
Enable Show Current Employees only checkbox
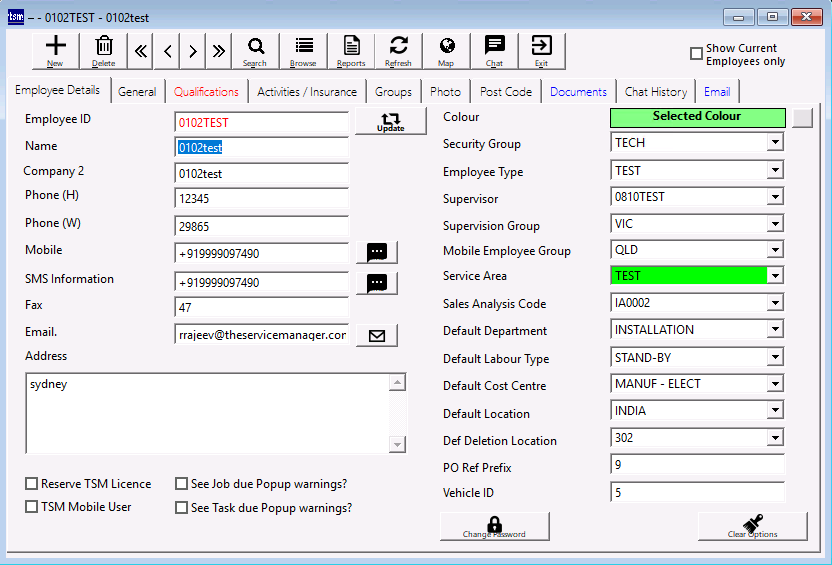pyautogui.click(x=697, y=54)
